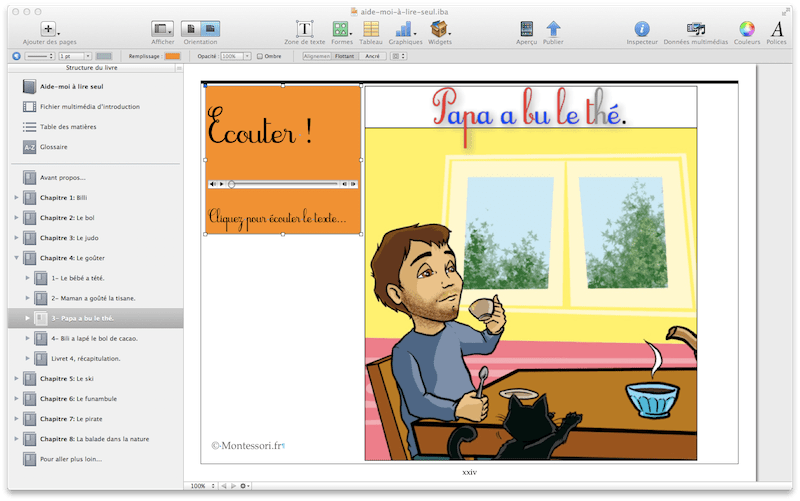
Task: Click the audio player mute speaker icon
Action: [213, 184]
